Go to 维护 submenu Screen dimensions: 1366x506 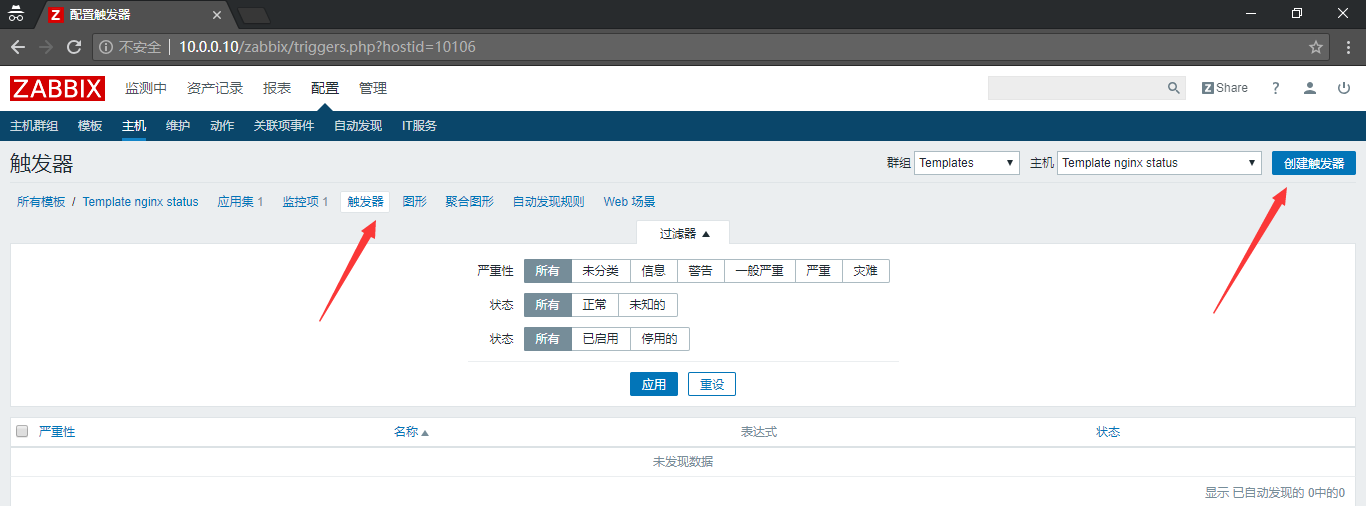[x=178, y=126]
